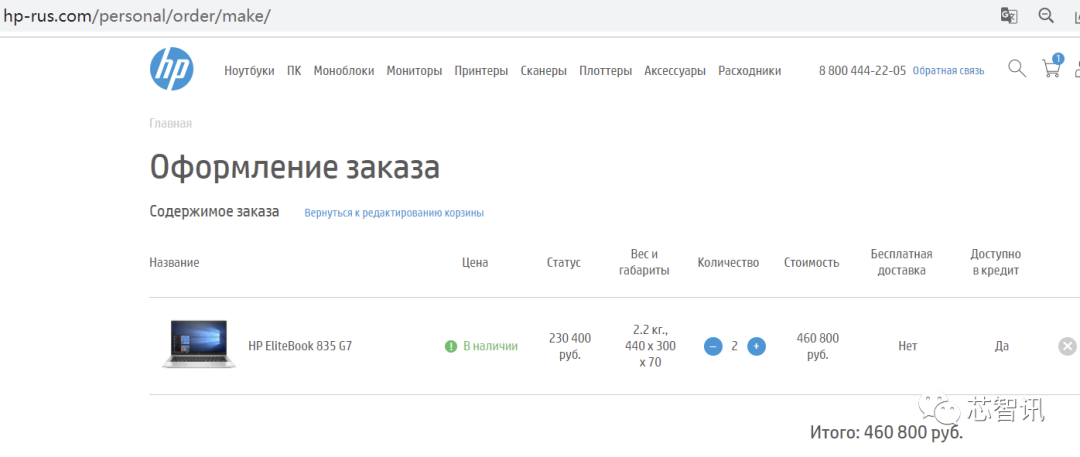This screenshot has height=457, width=1080.
Task: Open the site search magnifier icon
Action: [1017, 68]
